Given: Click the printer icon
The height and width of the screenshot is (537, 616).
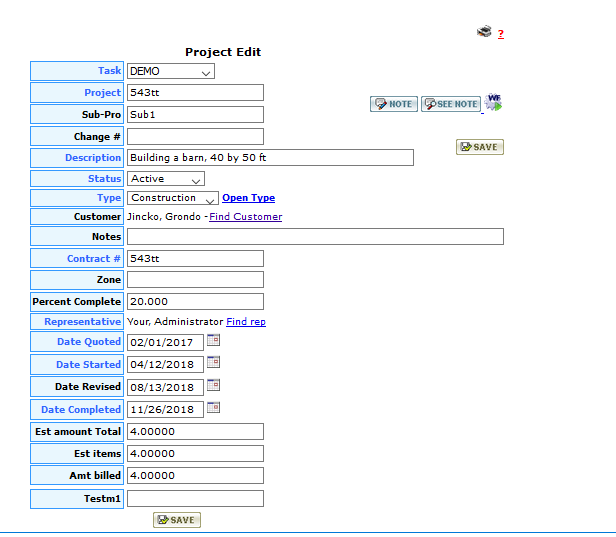Looking at the screenshot, I should click(484, 32).
